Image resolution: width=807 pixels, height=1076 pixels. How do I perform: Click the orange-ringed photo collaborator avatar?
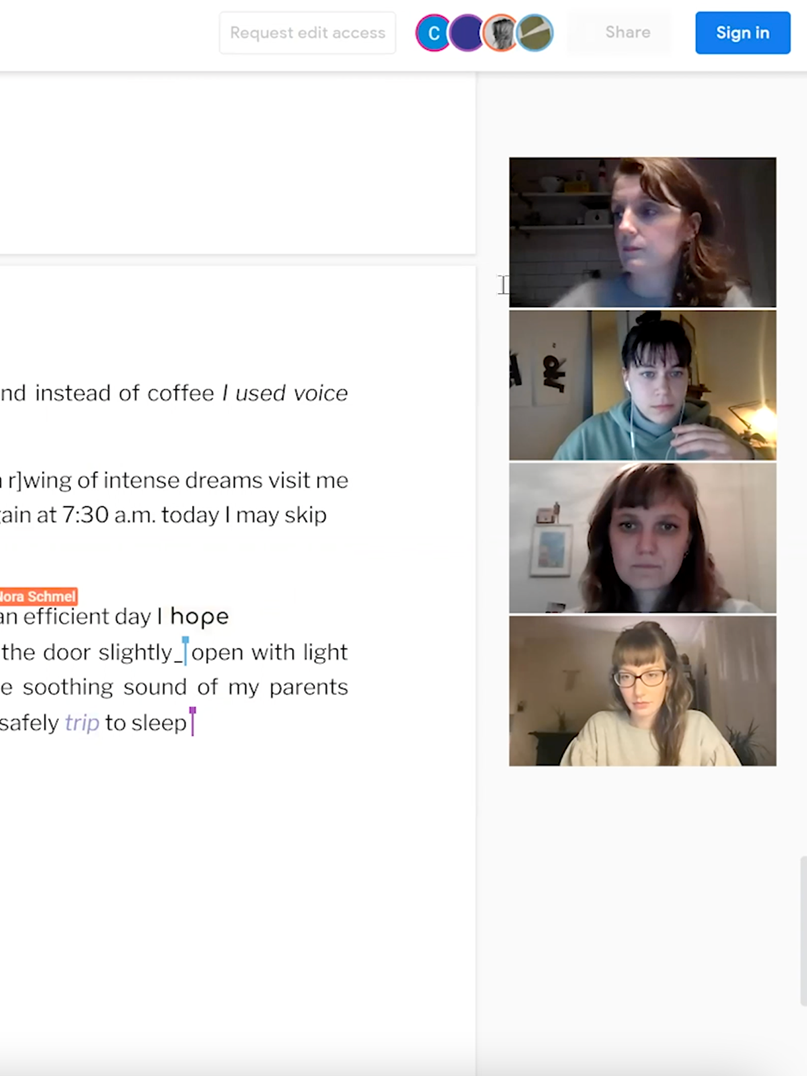tap(500, 32)
